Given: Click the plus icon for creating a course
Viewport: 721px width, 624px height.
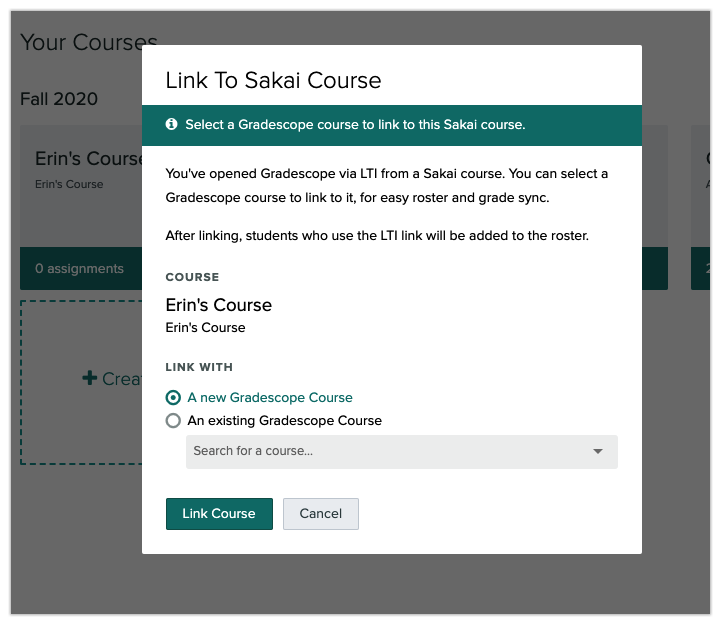Looking at the screenshot, I should (90, 378).
